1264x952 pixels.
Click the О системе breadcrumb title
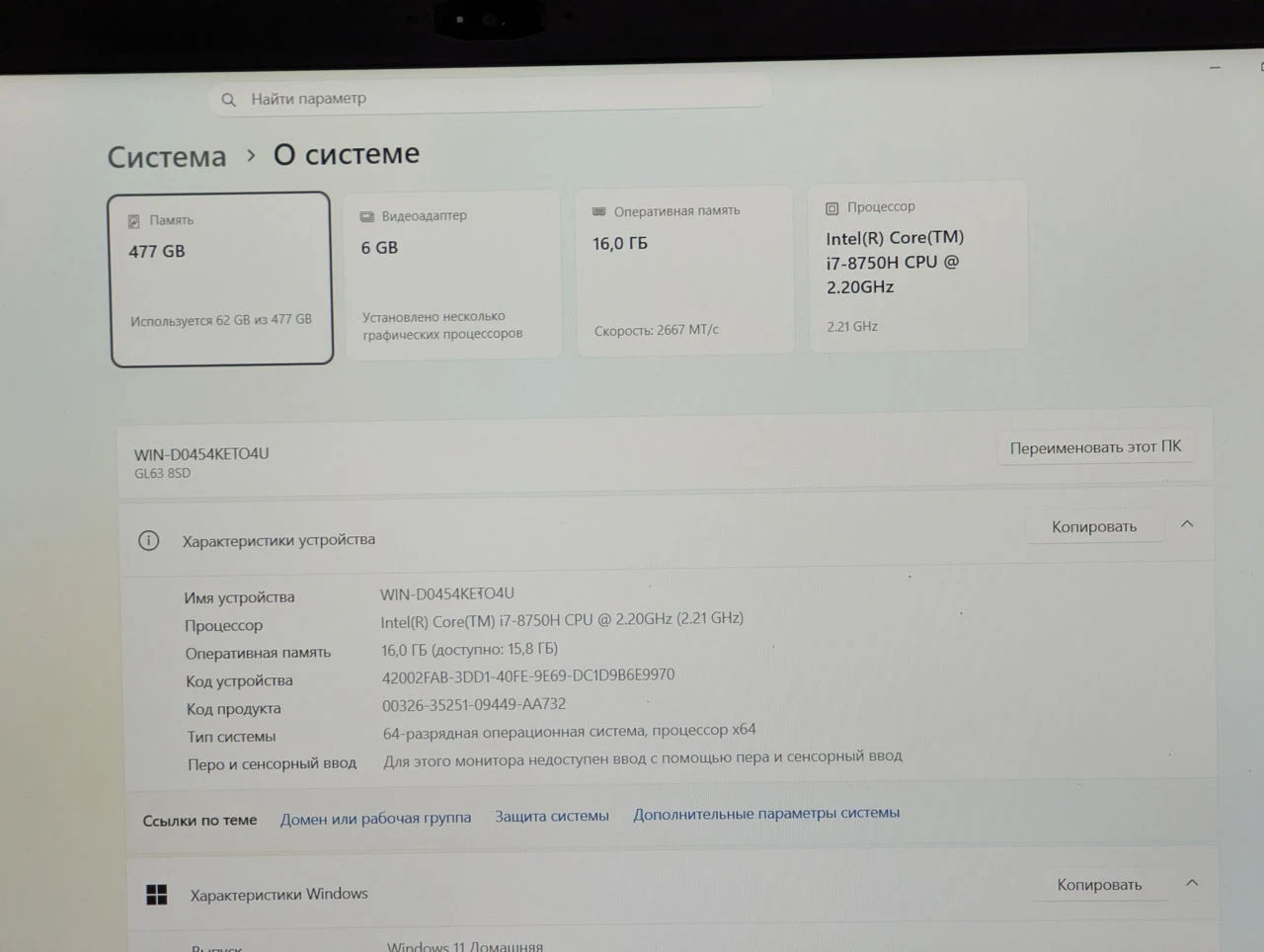coord(347,154)
